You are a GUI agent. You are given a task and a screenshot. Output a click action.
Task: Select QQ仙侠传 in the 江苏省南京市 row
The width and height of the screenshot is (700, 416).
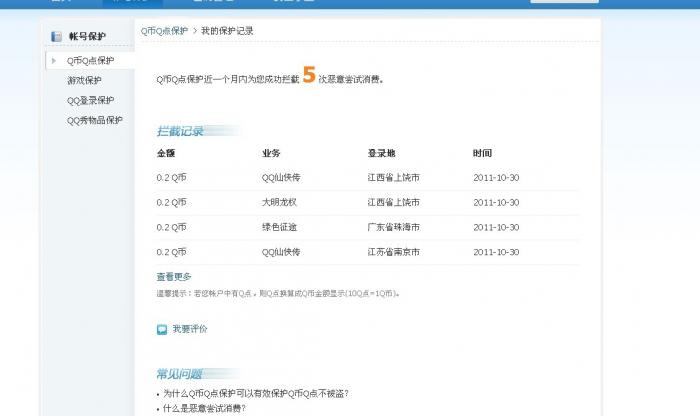pos(281,252)
